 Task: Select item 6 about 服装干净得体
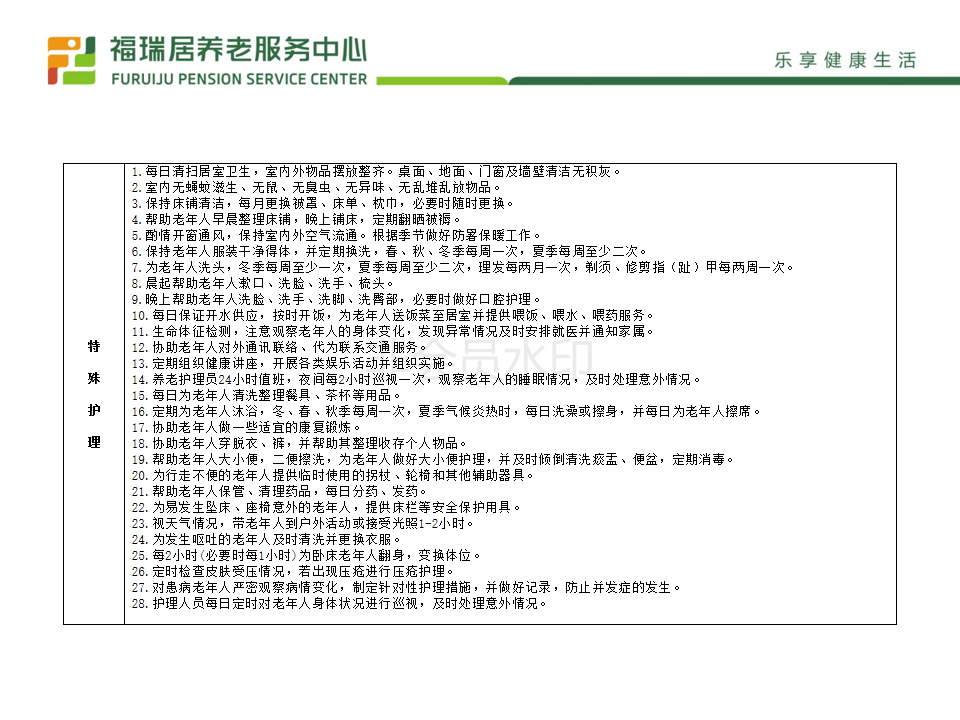click(x=389, y=251)
